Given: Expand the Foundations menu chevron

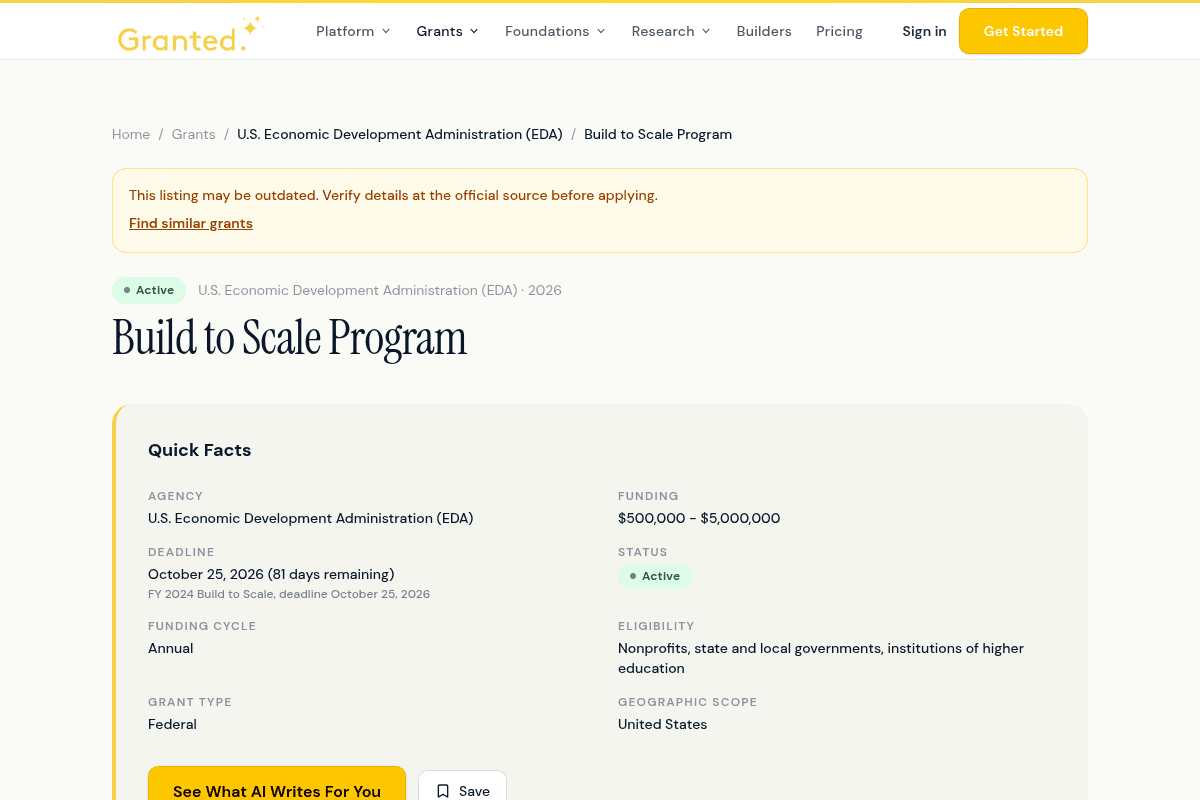Looking at the screenshot, I should coord(601,31).
